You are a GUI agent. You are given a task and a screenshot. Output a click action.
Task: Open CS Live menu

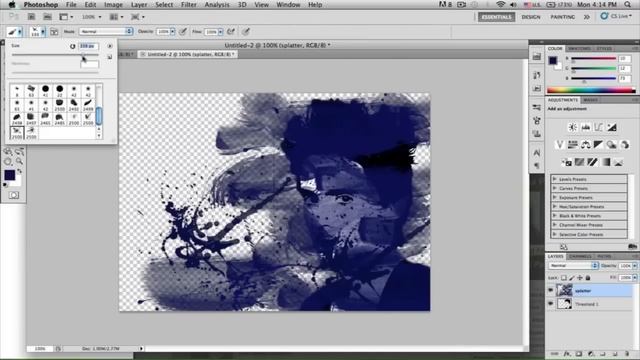pyautogui.click(x=616, y=16)
